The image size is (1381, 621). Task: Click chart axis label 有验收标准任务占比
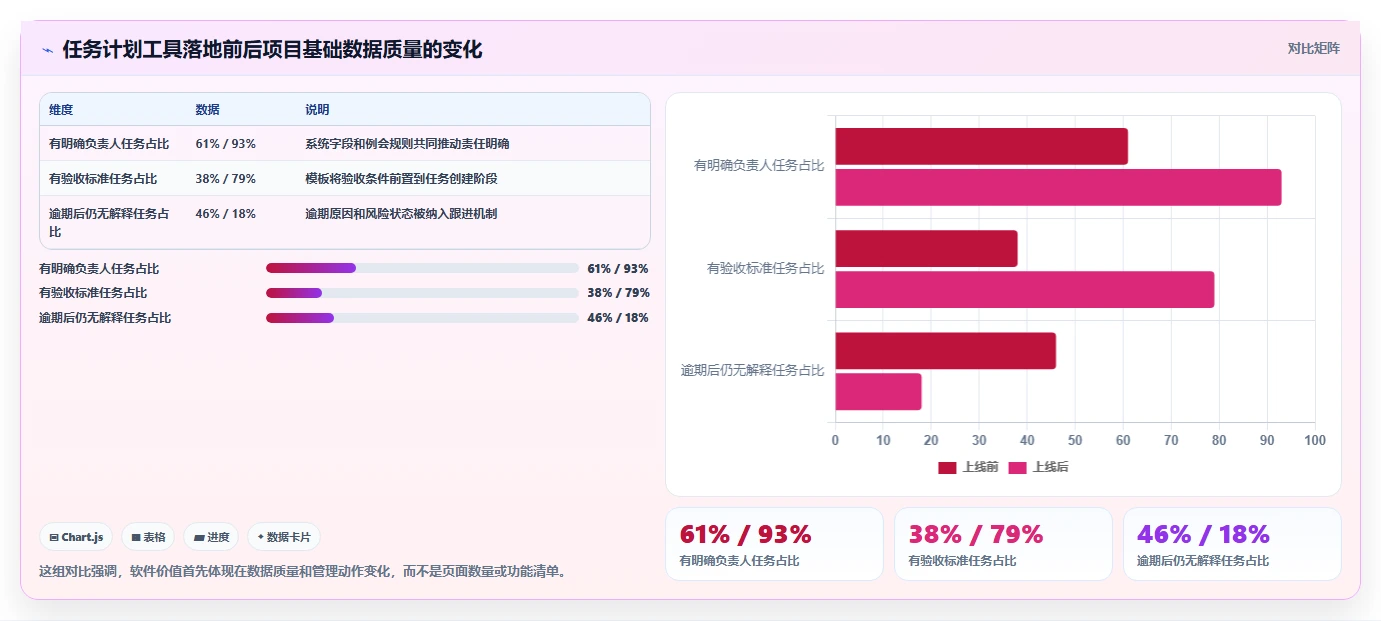click(765, 269)
